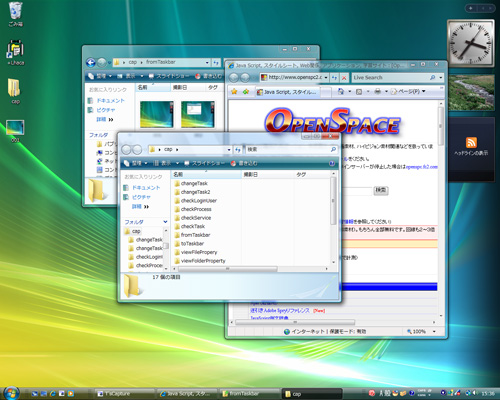Open the 001 image file on desktop
This screenshot has height=400, width=500.
click(x=15, y=131)
